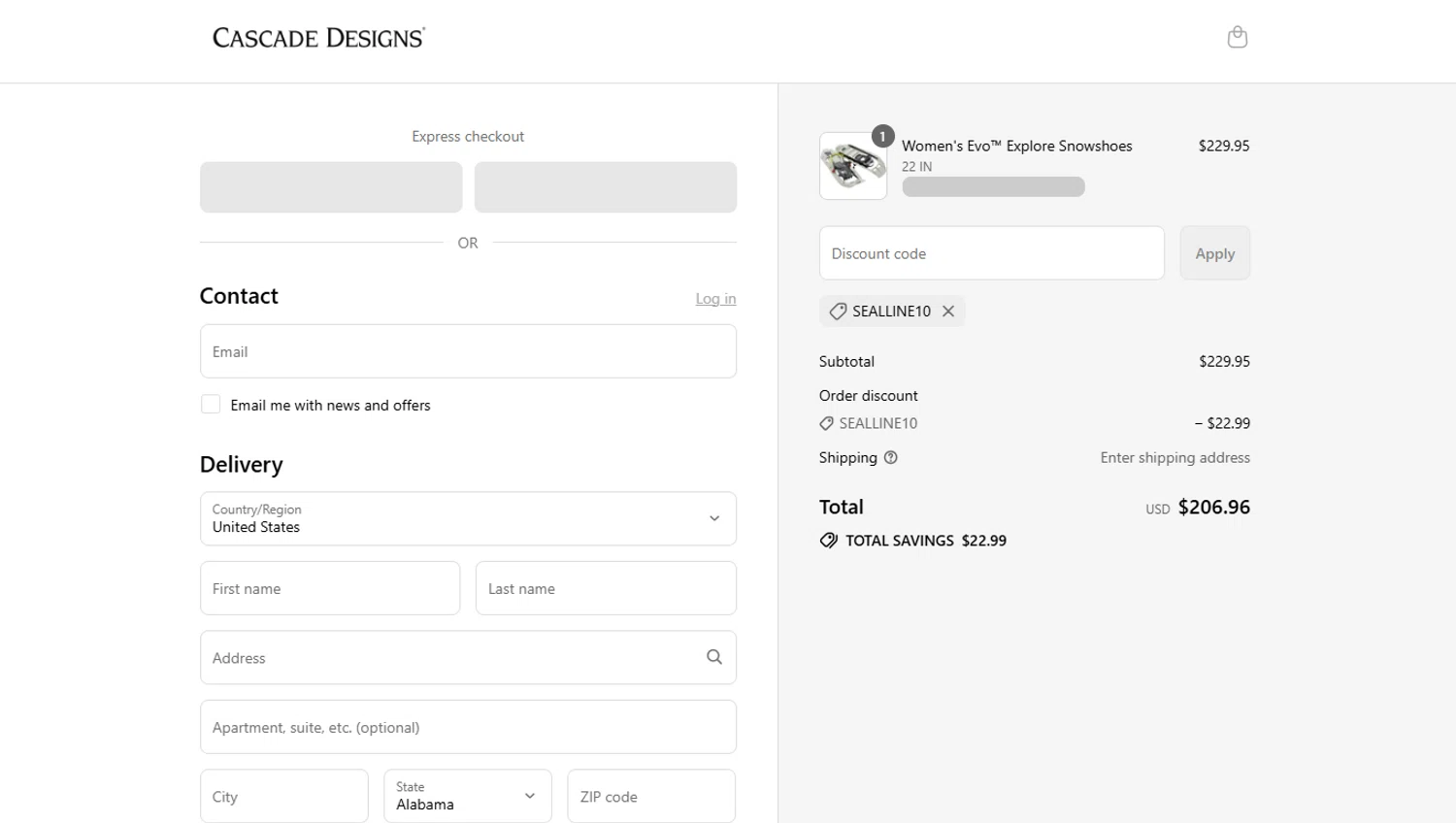Click the Apply discount button

1215,253
